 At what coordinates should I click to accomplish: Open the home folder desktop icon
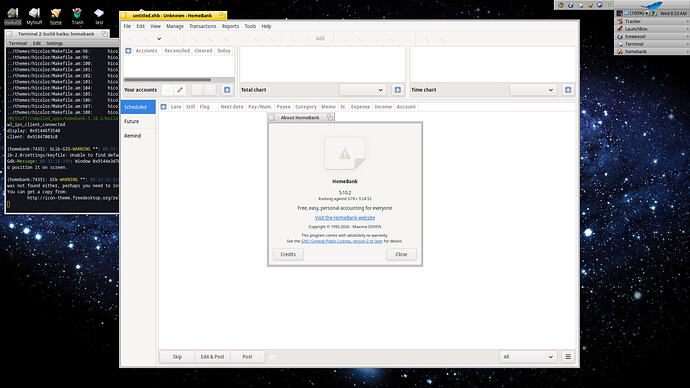click(56, 14)
